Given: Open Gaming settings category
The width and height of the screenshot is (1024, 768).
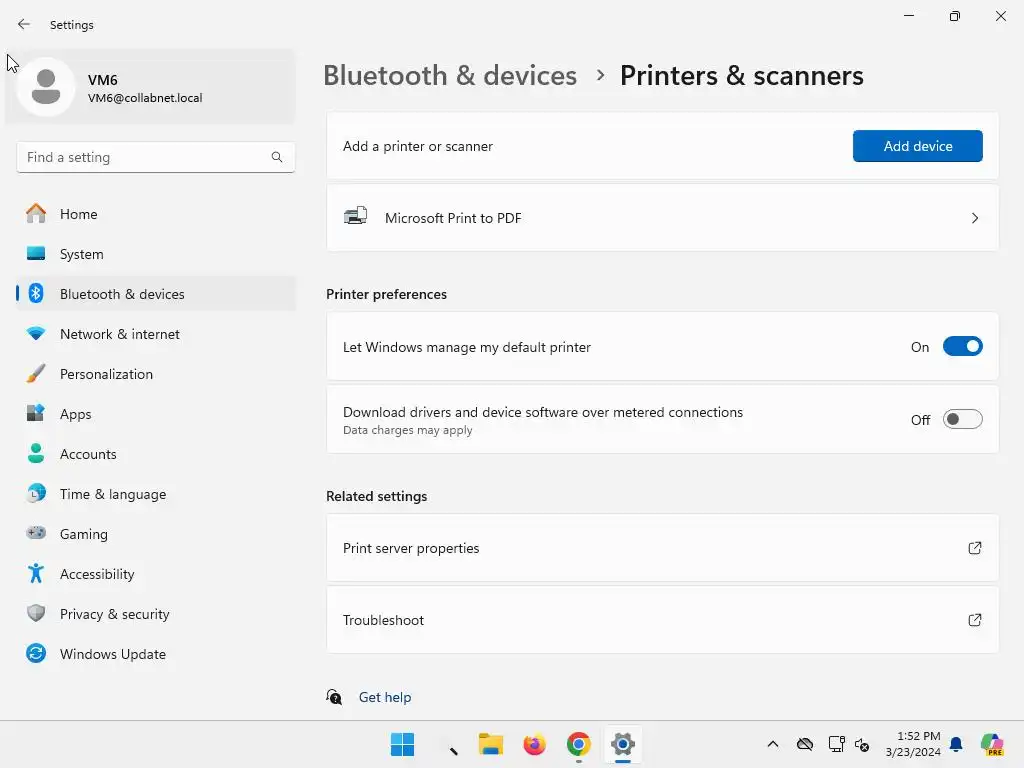Looking at the screenshot, I should (156, 533).
